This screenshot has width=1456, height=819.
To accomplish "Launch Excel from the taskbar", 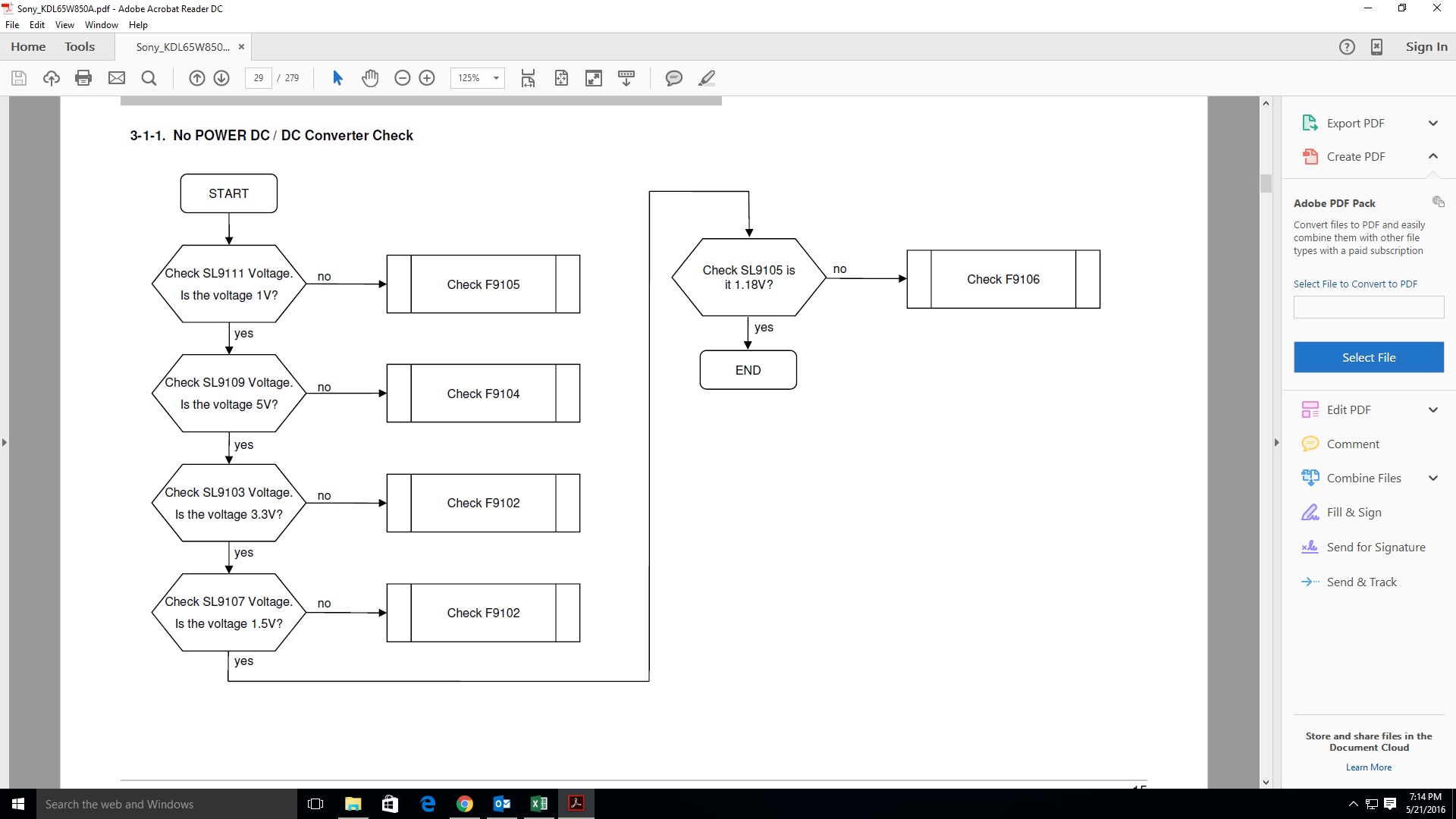I will (x=539, y=804).
